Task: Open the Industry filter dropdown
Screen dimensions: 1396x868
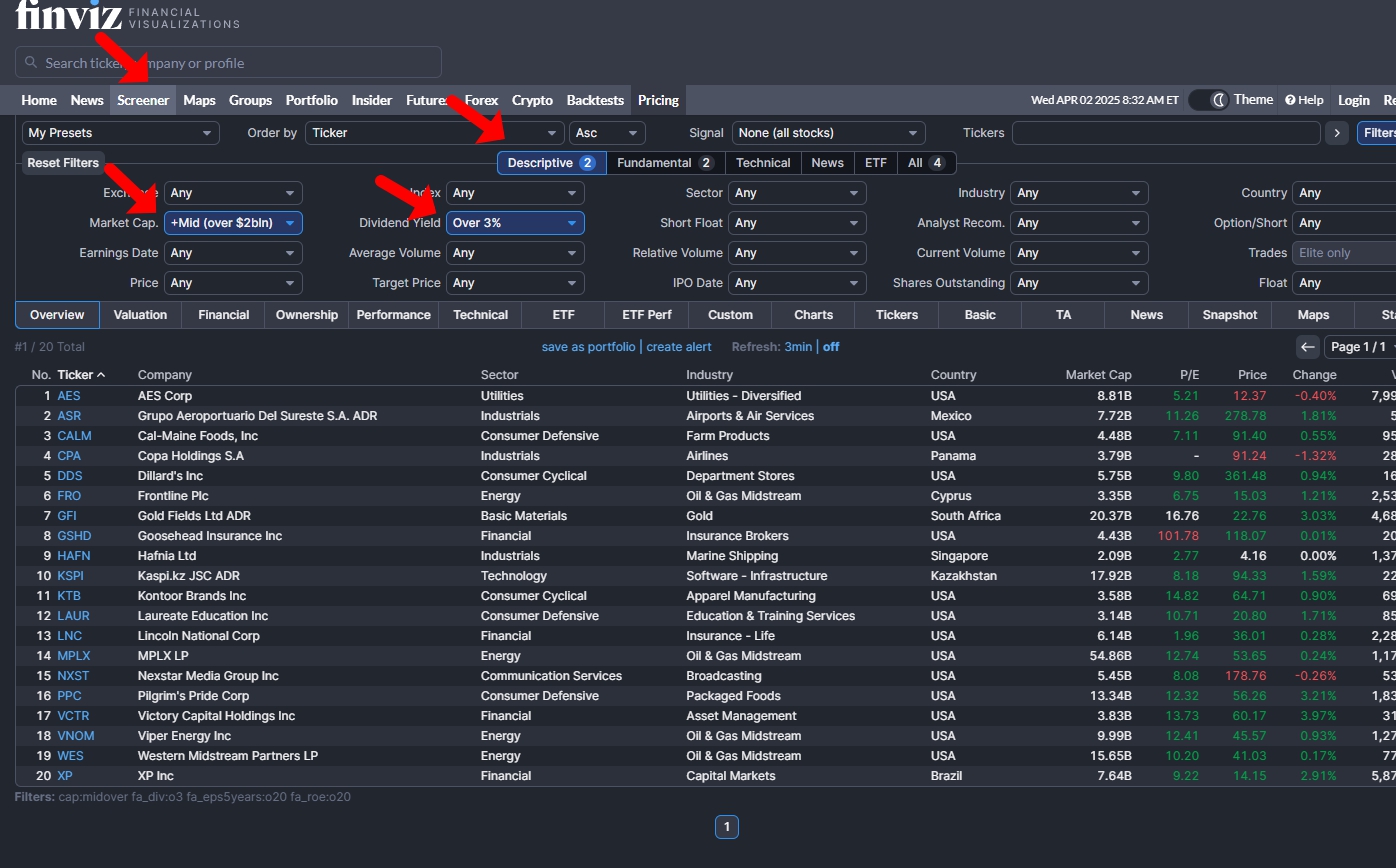Action: tap(1079, 193)
